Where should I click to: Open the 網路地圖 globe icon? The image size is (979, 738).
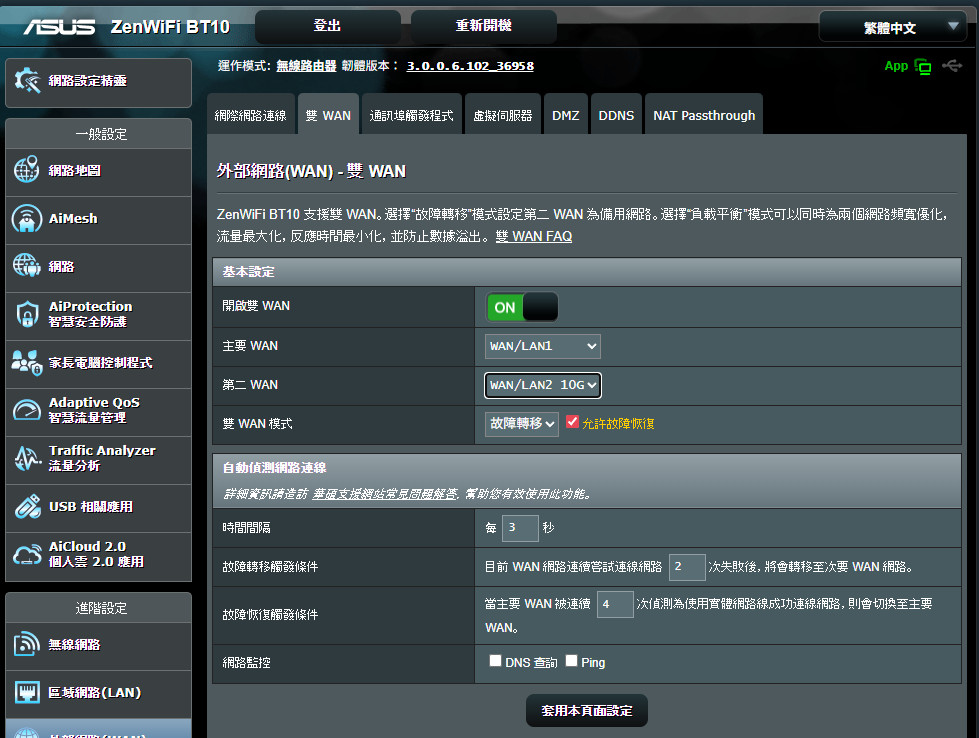[27, 170]
